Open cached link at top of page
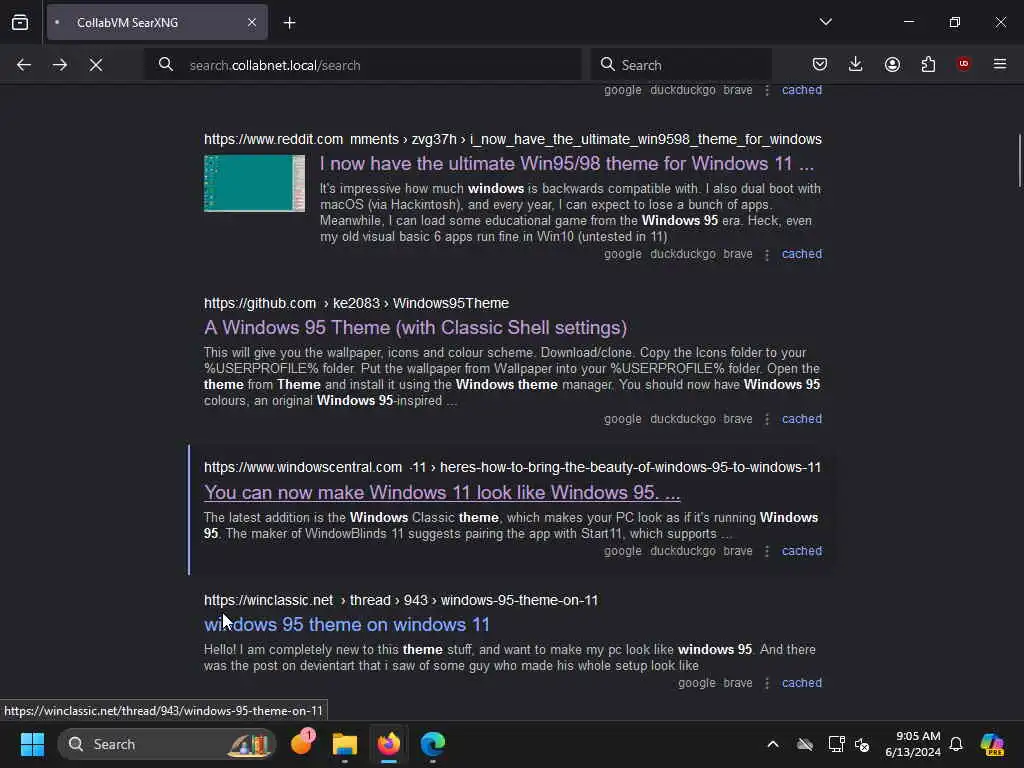Image resolution: width=1024 pixels, height=768 pixels. pos(802,90)
